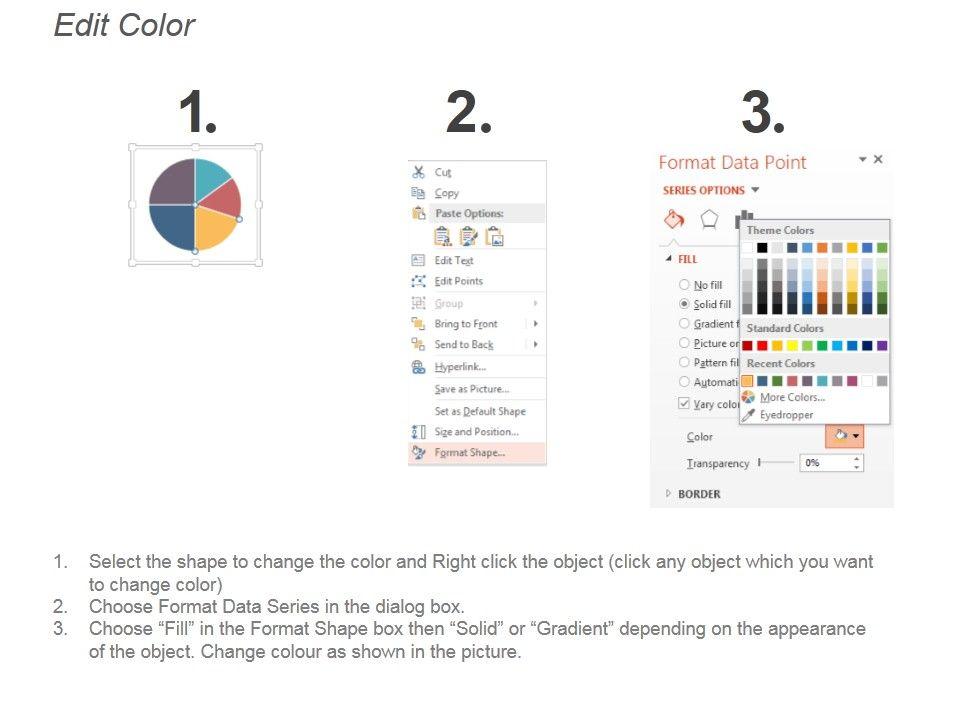Image resolution: width=960 pixels, height=720 pixels.
Task: Choose the first Paste Options clipboard icon
Action: tap(443, 236)
